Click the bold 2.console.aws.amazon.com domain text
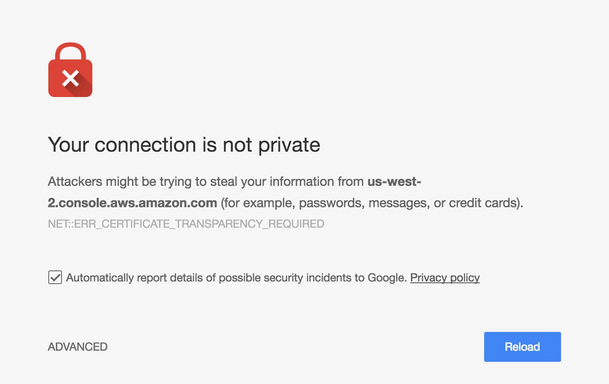 pos(132,203)
